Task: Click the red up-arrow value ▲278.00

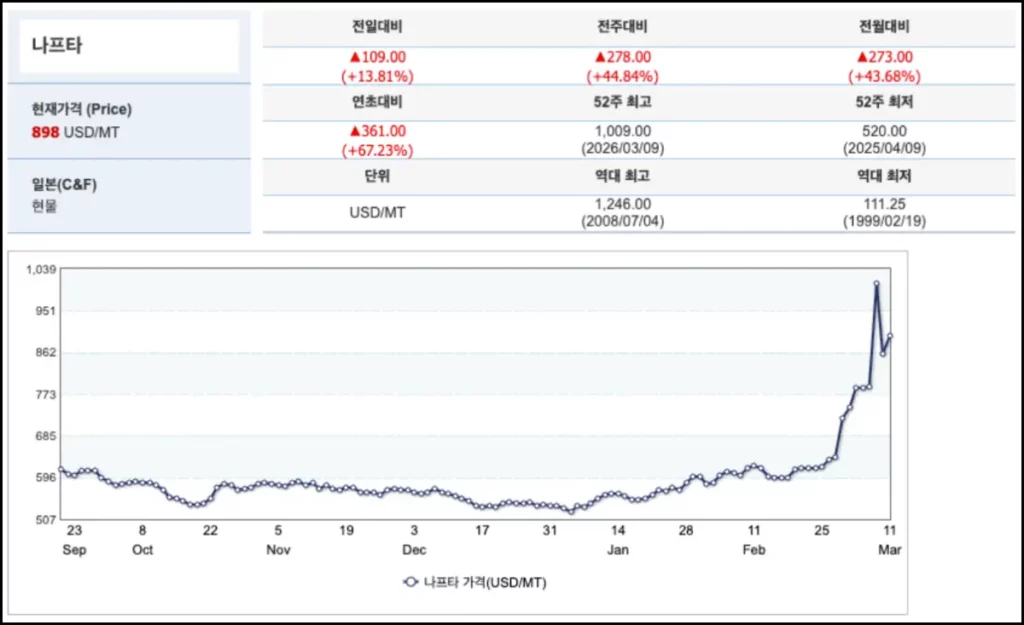Action: [x=622, y=58]
